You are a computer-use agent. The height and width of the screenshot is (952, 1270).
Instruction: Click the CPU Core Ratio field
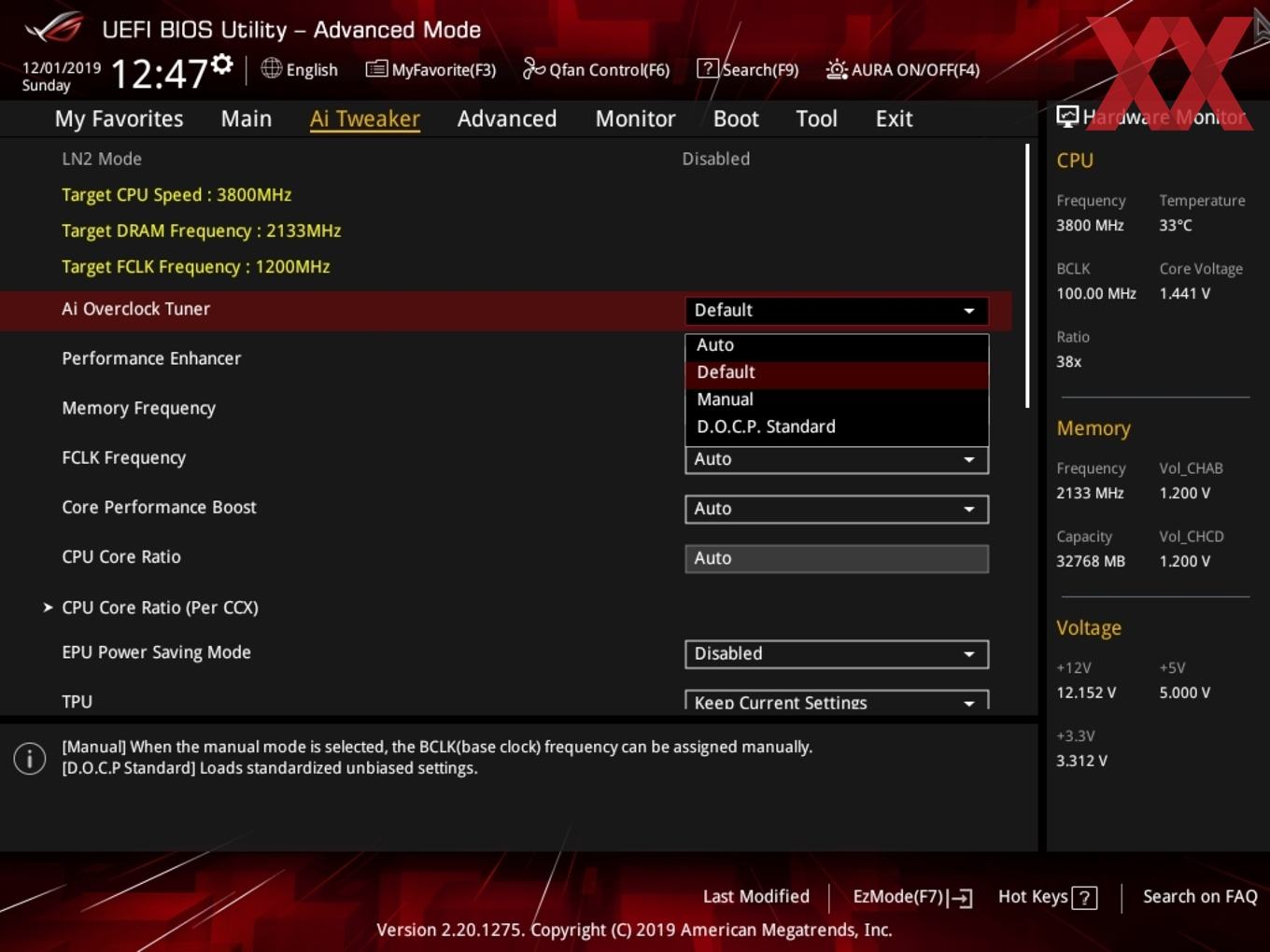pyautogui.click(x=837, y=558)
